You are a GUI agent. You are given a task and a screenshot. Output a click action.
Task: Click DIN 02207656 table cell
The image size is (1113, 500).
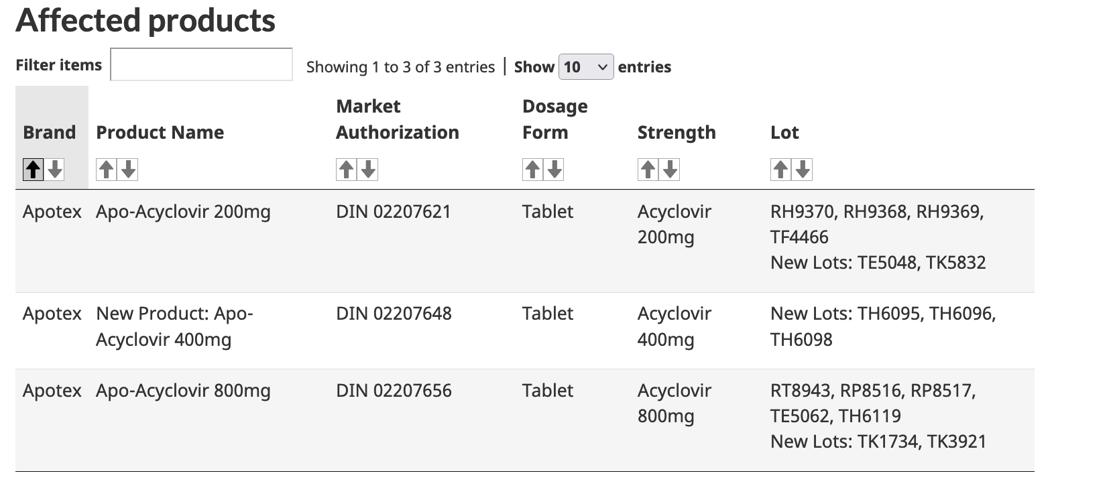click(x=394, y=391)
